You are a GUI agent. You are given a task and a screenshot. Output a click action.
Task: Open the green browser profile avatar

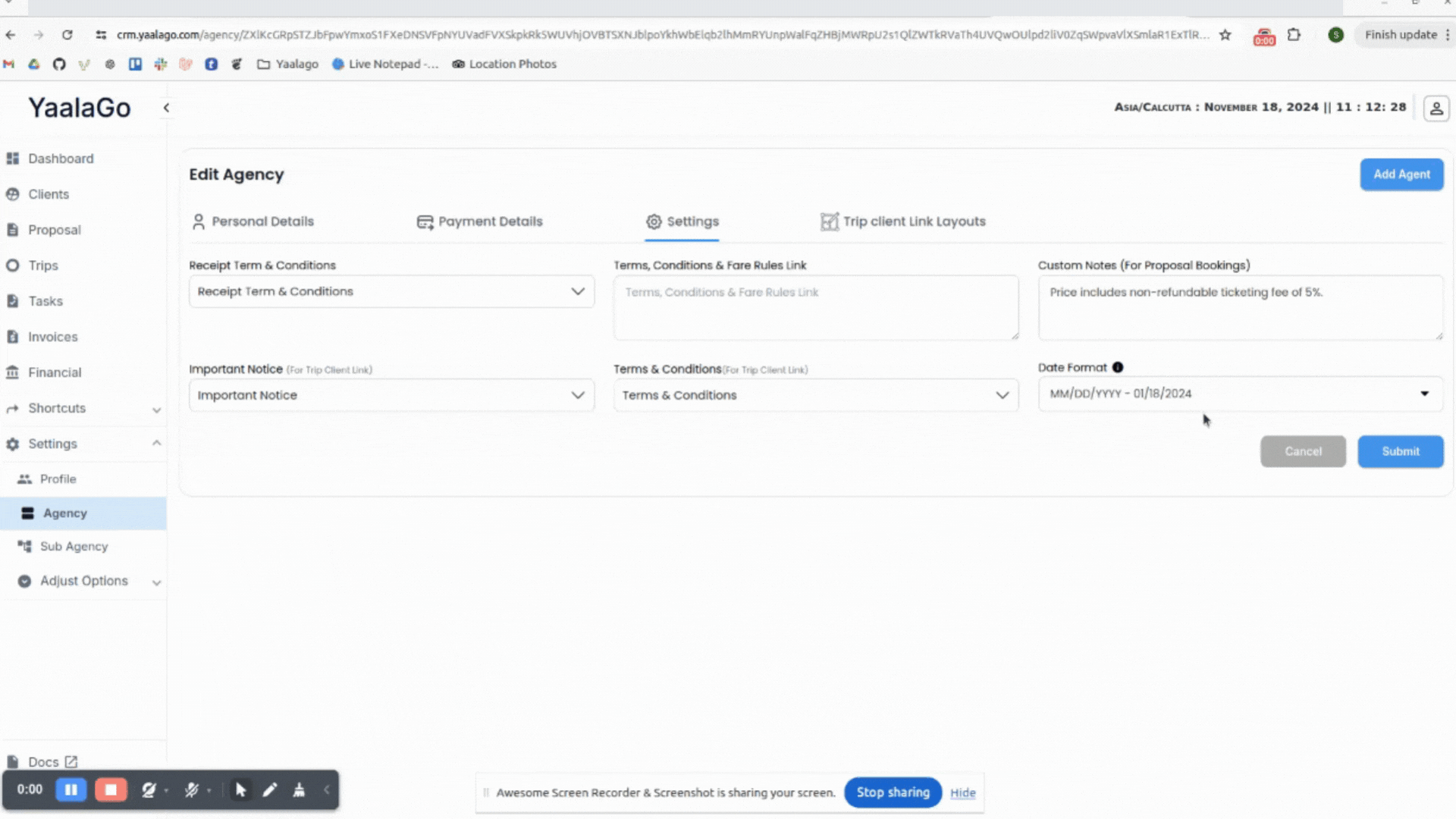[x=1335, y=35]
